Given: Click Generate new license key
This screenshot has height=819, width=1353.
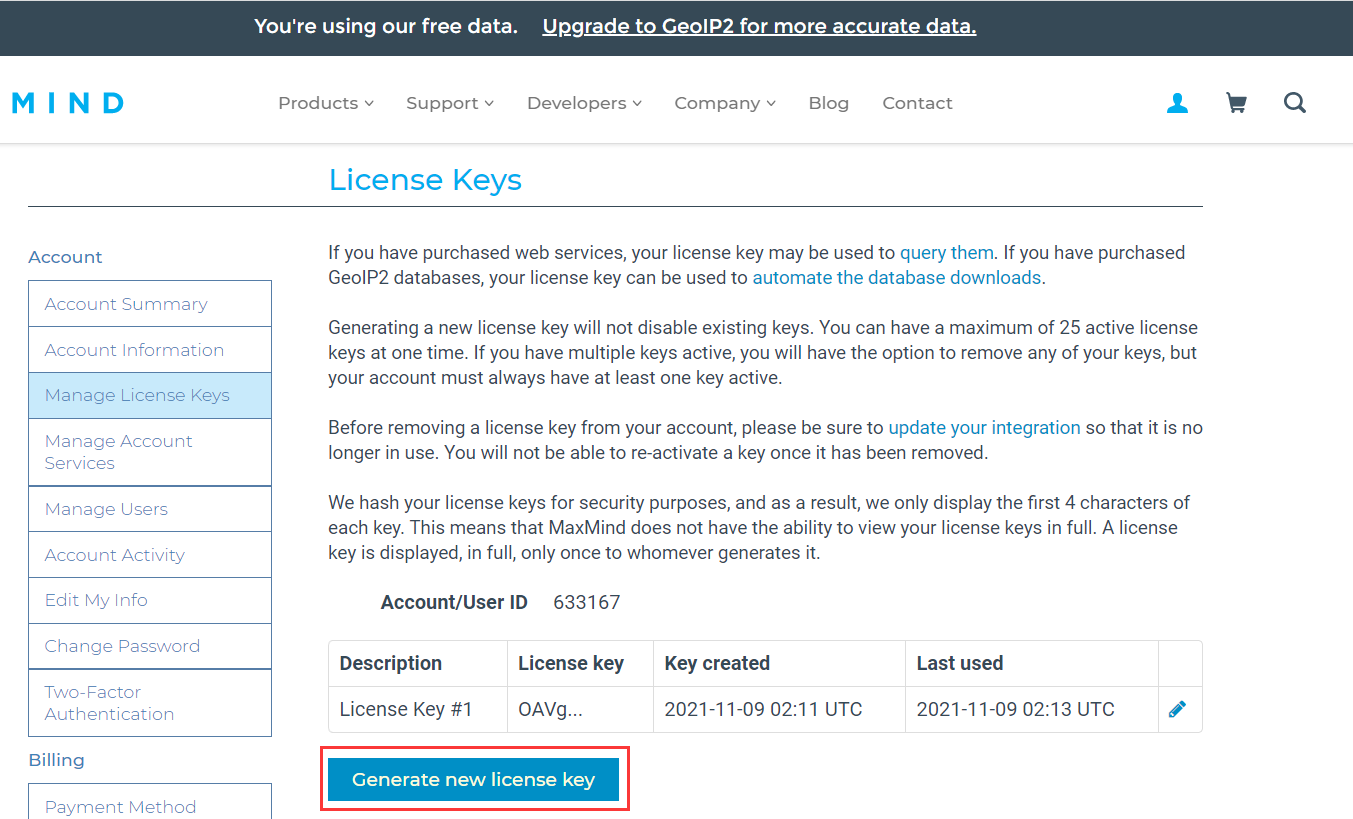Looking at the screenshot, I should click(474, 778).
